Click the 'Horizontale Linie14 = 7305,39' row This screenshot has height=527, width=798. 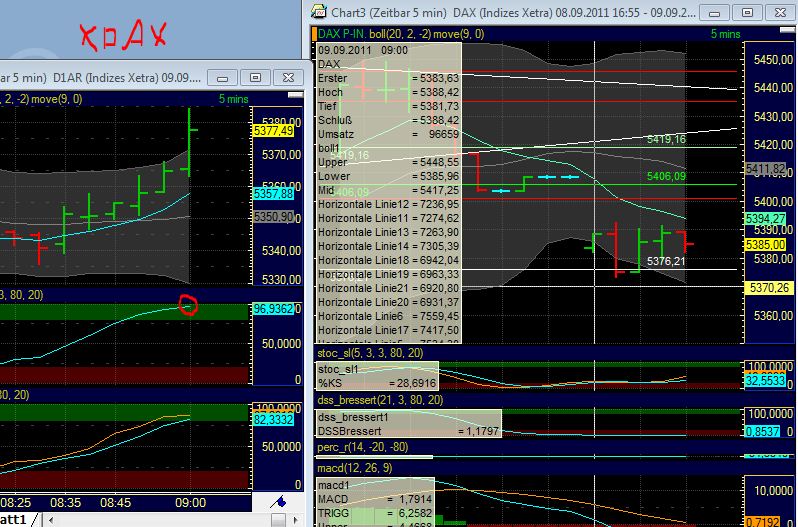388,246
